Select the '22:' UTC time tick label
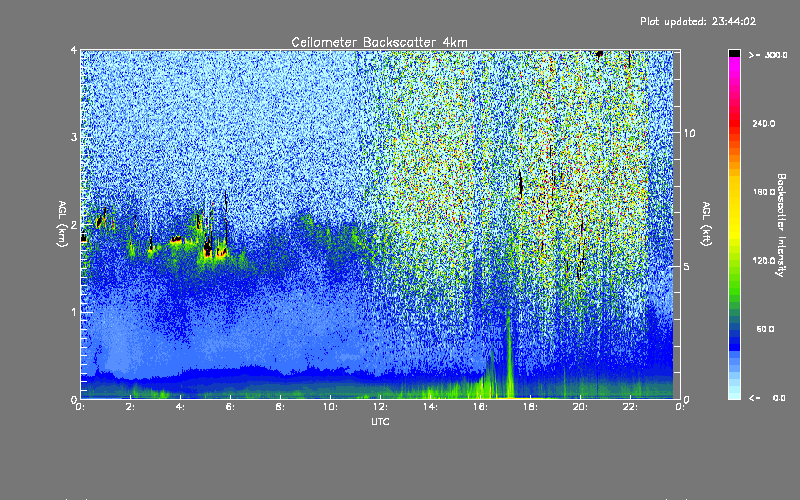The image size is (800, 500). coord(630,407)
